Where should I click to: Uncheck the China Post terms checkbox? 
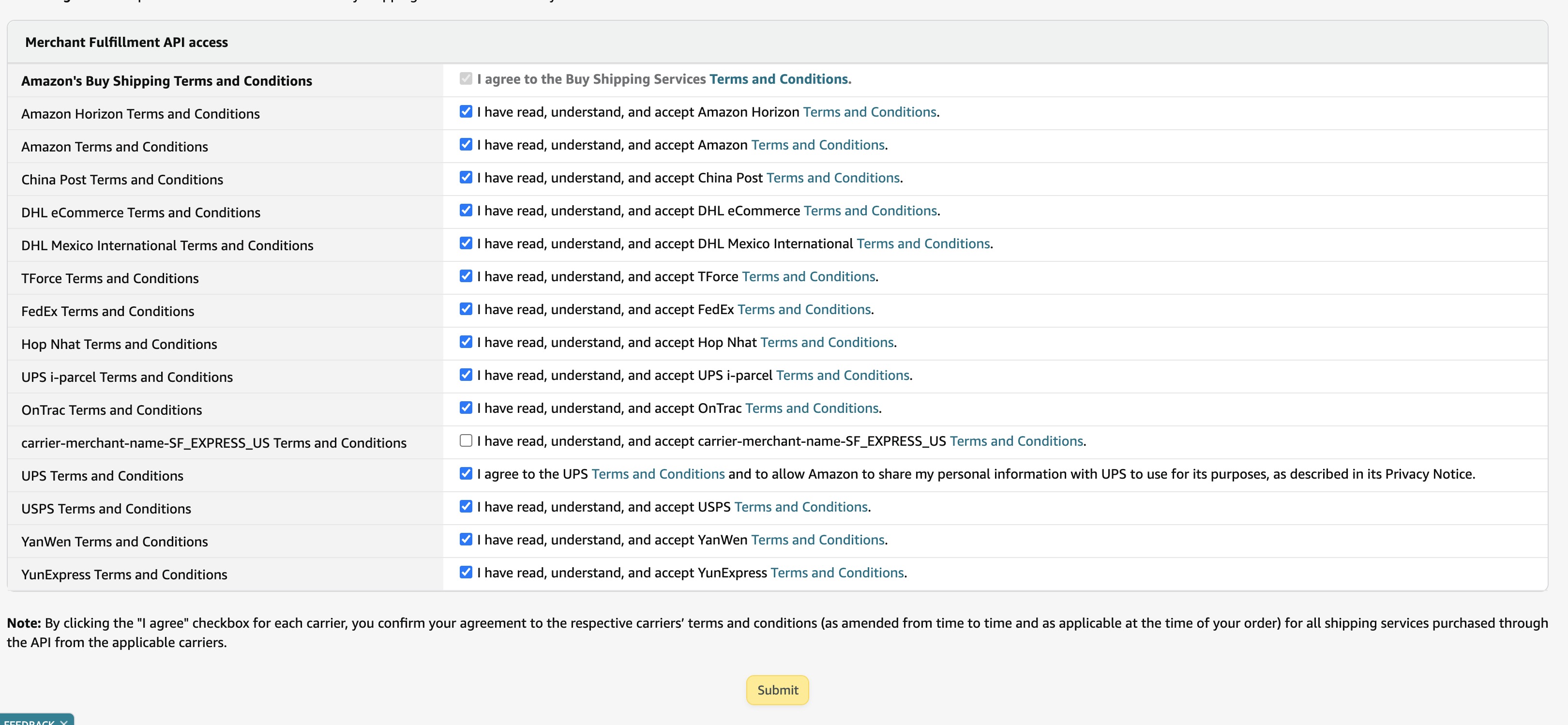pos(466,177)
